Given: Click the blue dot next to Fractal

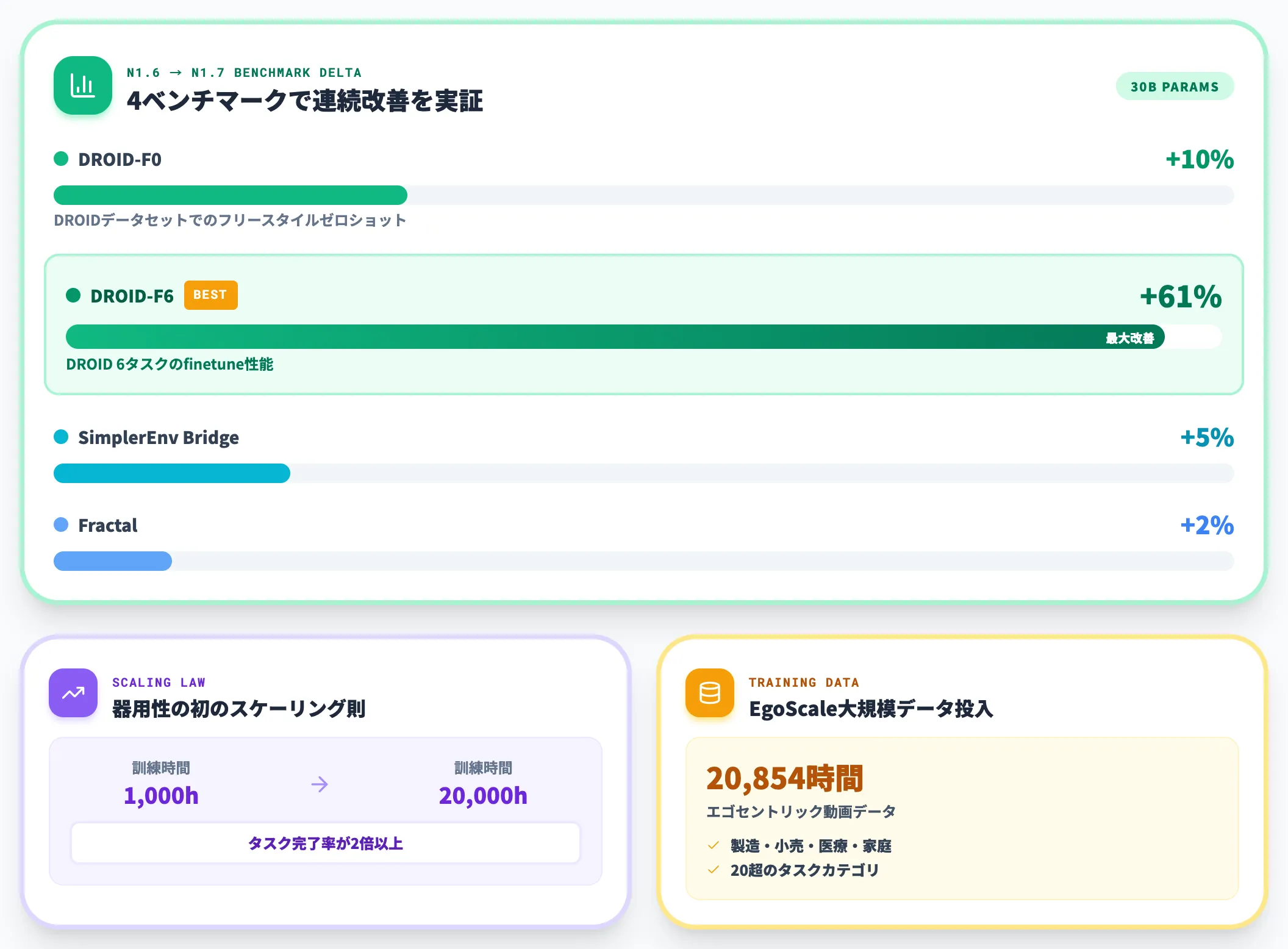Looking at the screenshot, I should pyautogui.click(x=61, y=525).
